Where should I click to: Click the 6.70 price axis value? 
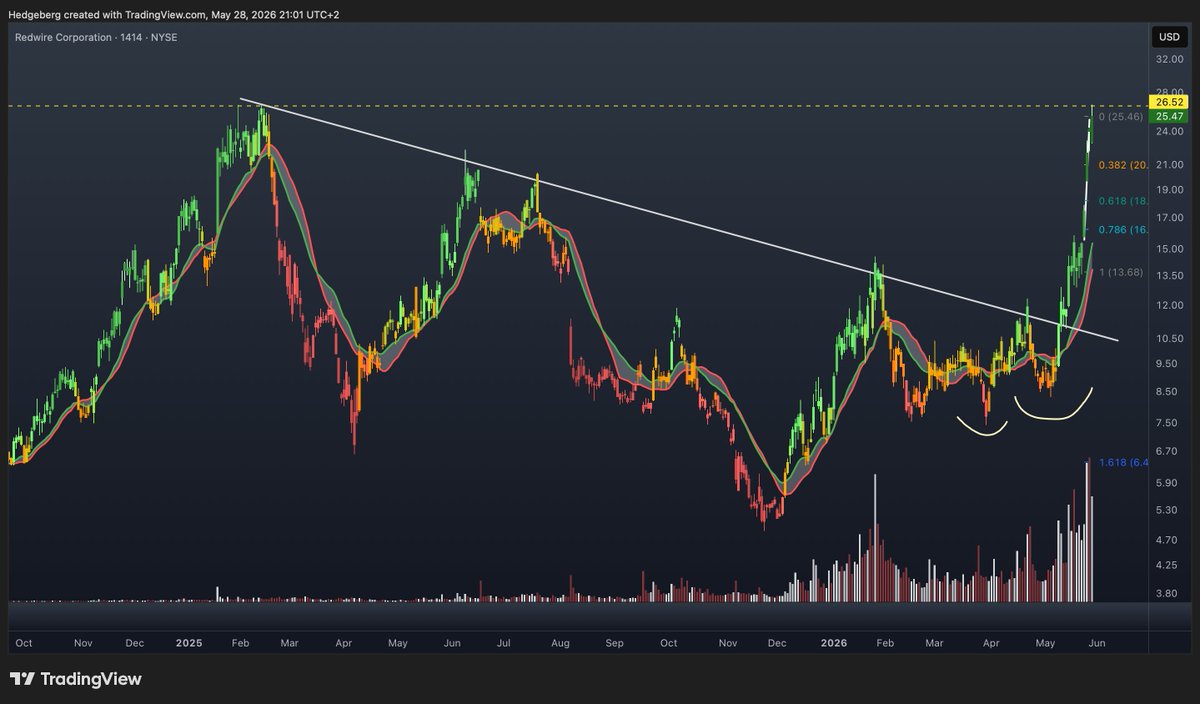pos(1169,451)
